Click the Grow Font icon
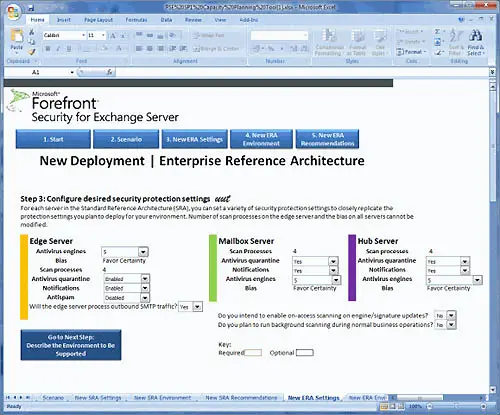The height and width of the screenshot is (415, 500). click(113, 35)
